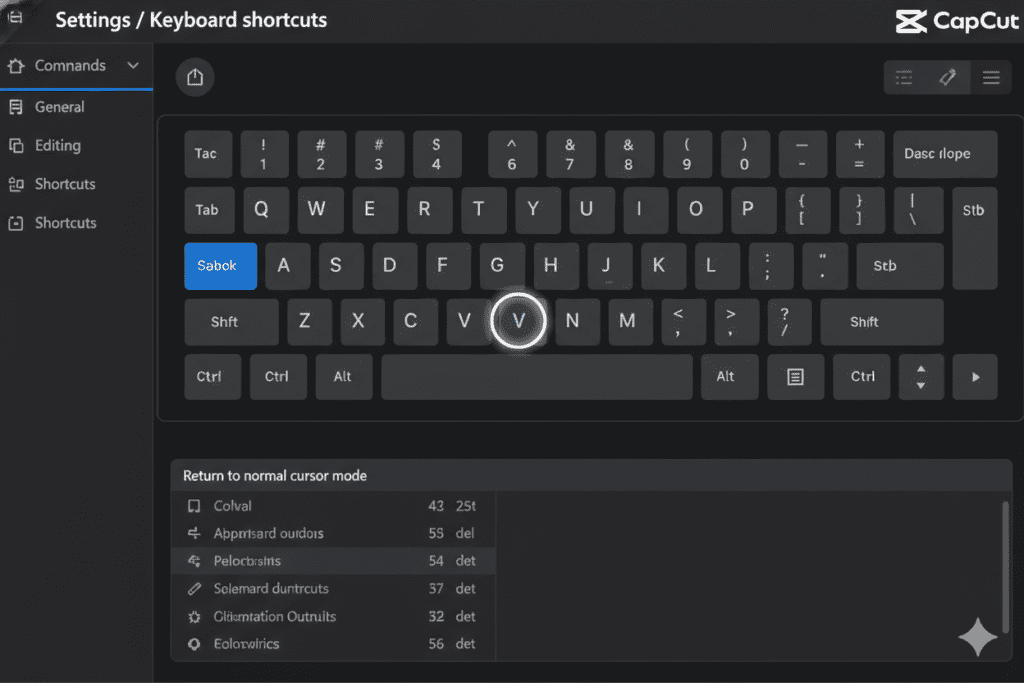Click the Shift key on the left side
This screenshot has height=683, width=1024.
tap(230, 322)
